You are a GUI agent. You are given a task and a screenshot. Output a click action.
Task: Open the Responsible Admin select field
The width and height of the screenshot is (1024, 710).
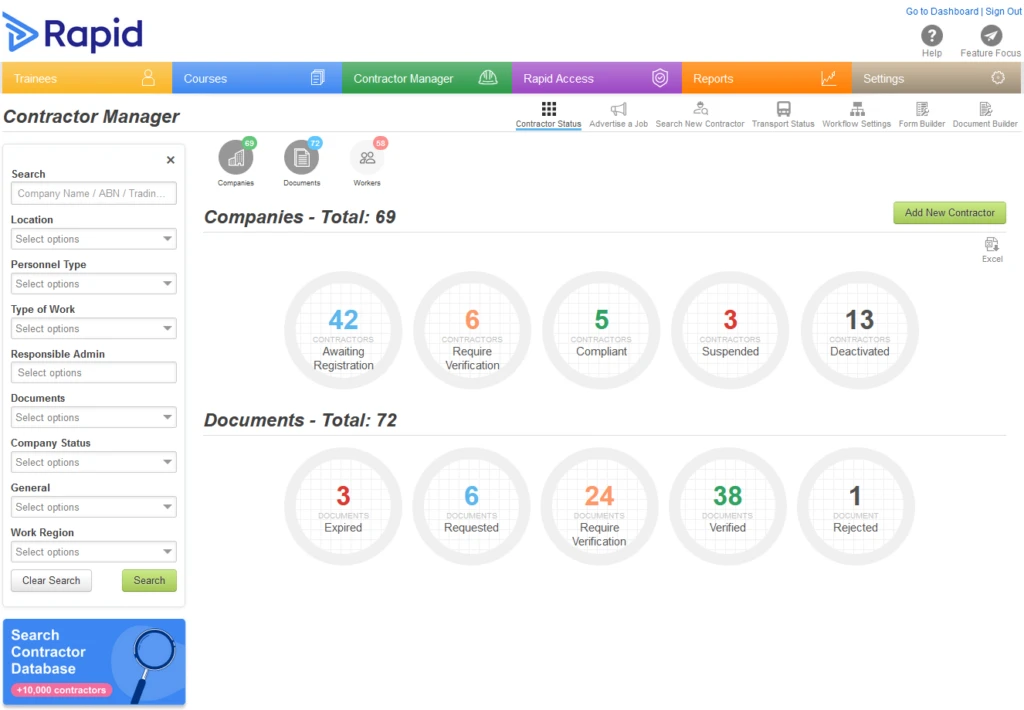point(93,372)
